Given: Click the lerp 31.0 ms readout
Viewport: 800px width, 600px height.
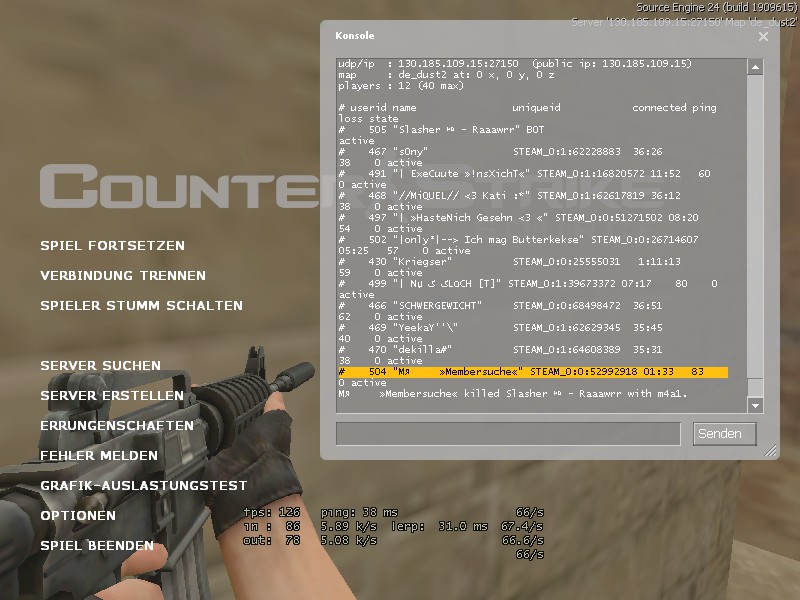Looking at the screenshot, I should point(439,526).
